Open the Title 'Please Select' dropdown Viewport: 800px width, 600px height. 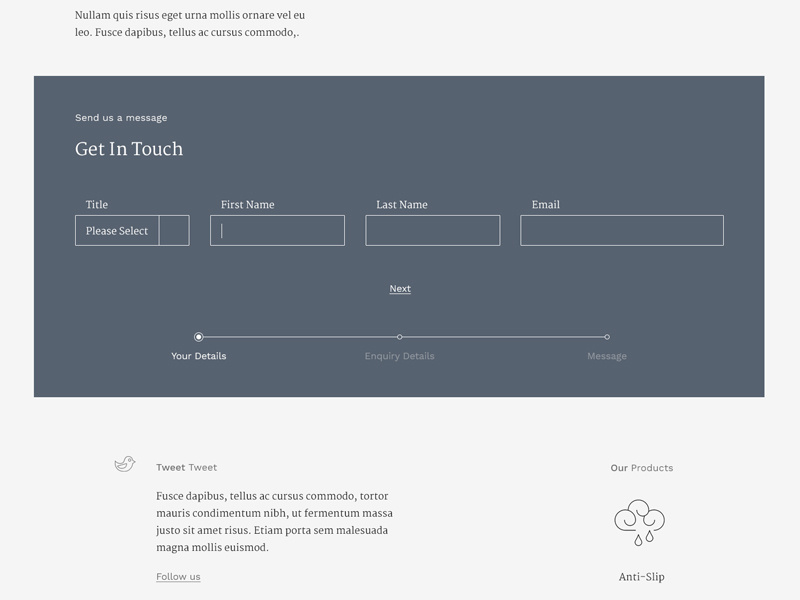[118, 231]
